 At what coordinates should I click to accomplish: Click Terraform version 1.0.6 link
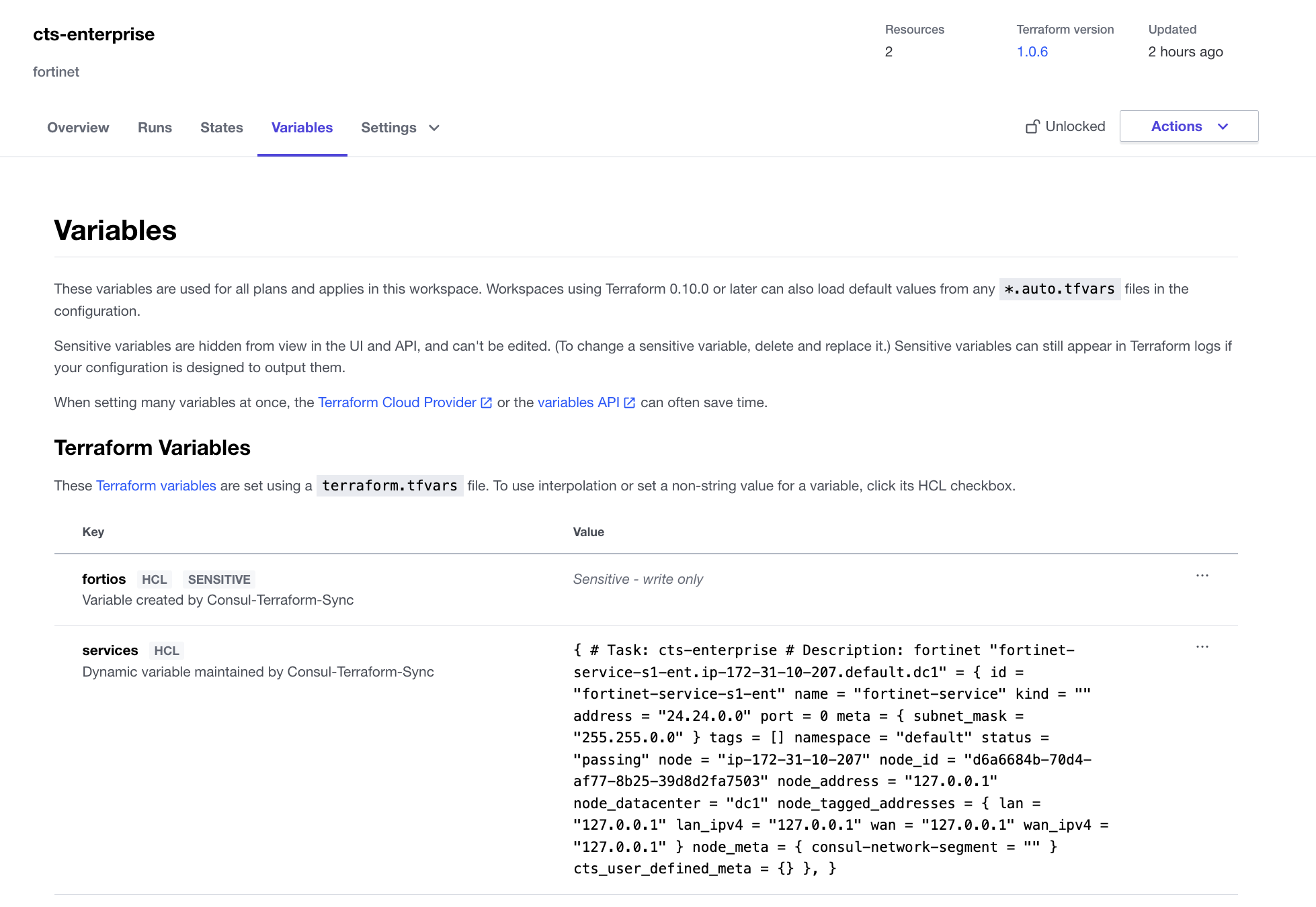(1032, 52)
